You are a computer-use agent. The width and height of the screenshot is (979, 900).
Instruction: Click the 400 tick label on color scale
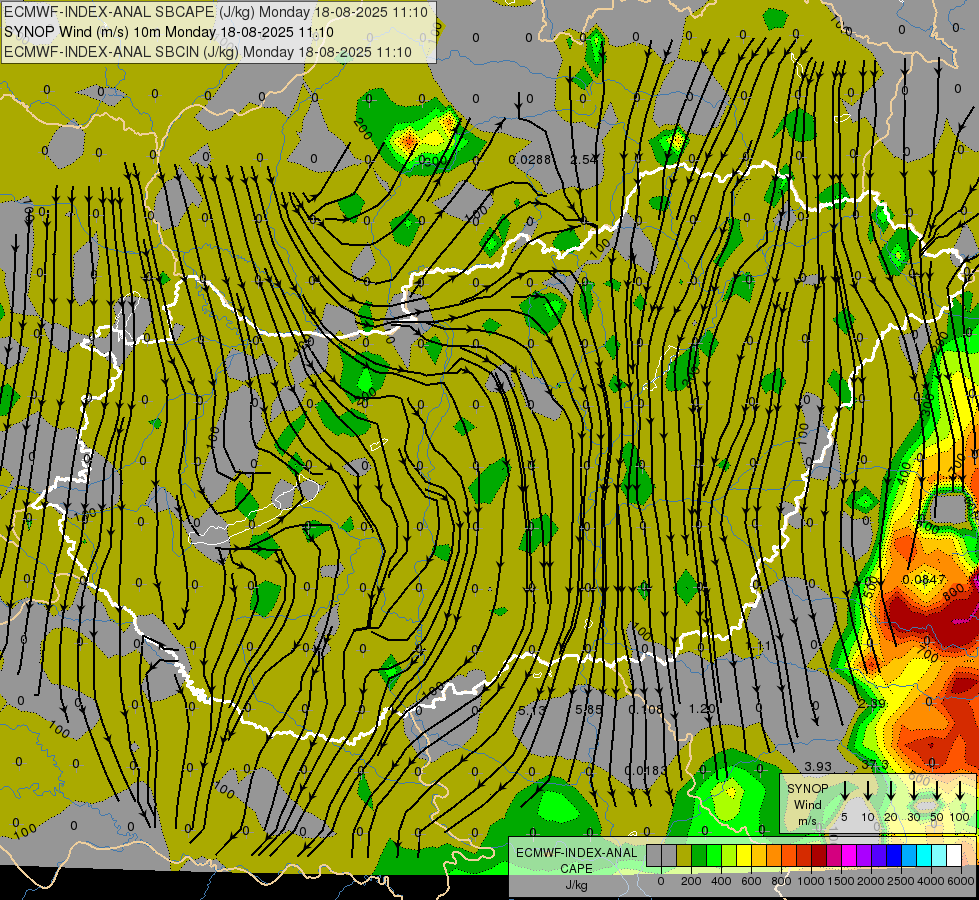[x=721, y=881]
